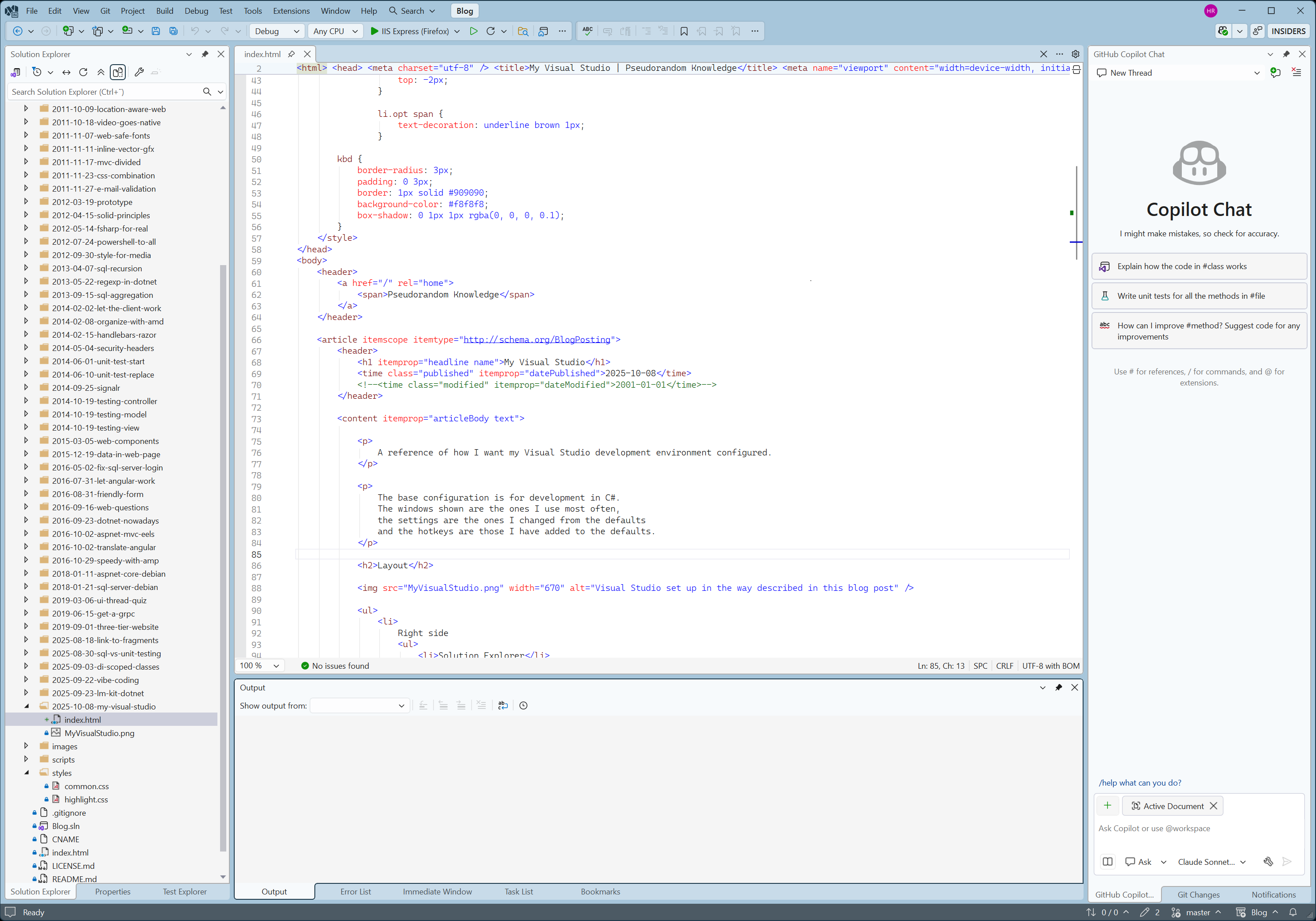Toggle Show All Files in Solution Explorer
The image size is (1316, 921).
coord(118,72)
